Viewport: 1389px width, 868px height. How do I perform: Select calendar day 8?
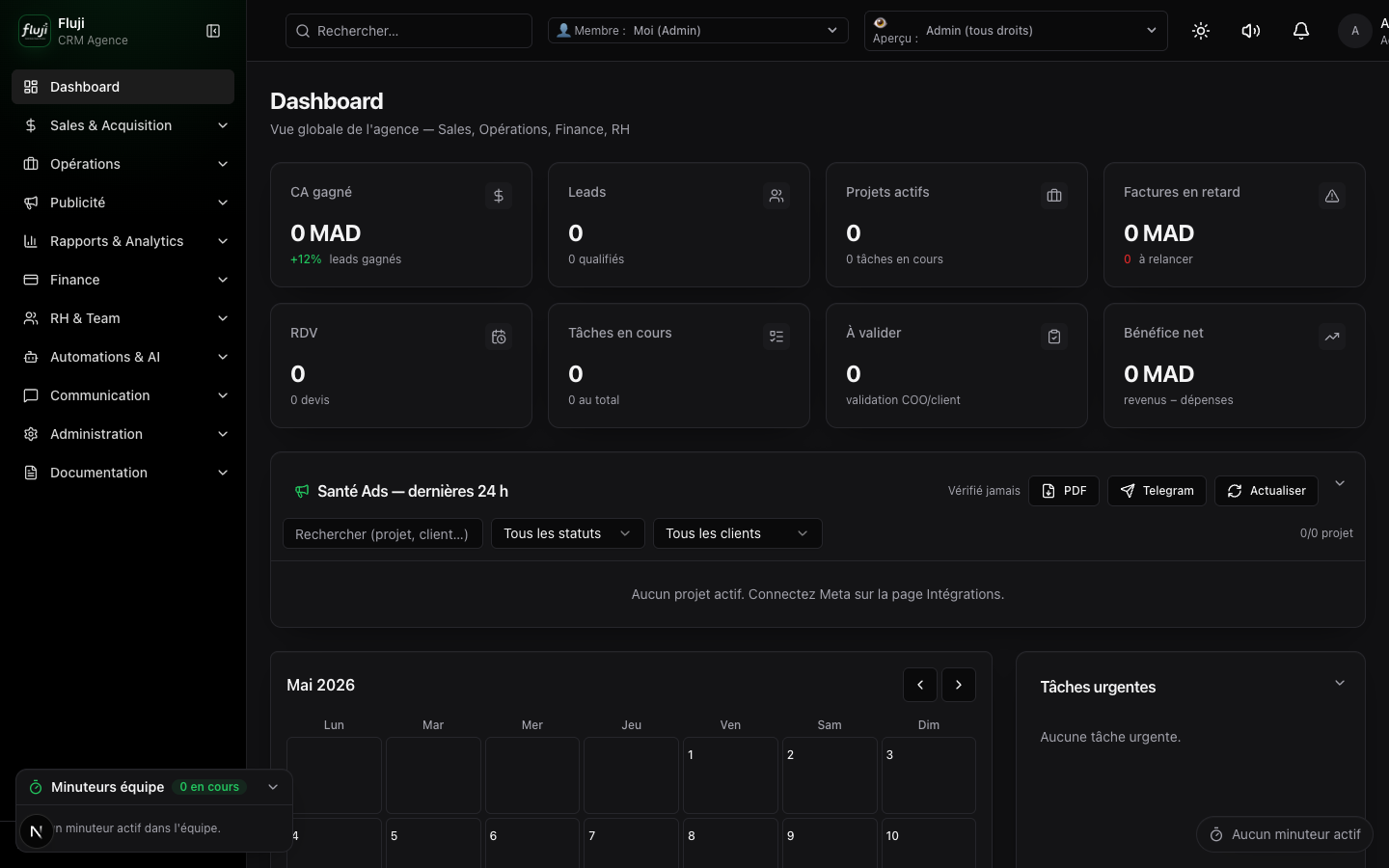click(x=730, y=843)
